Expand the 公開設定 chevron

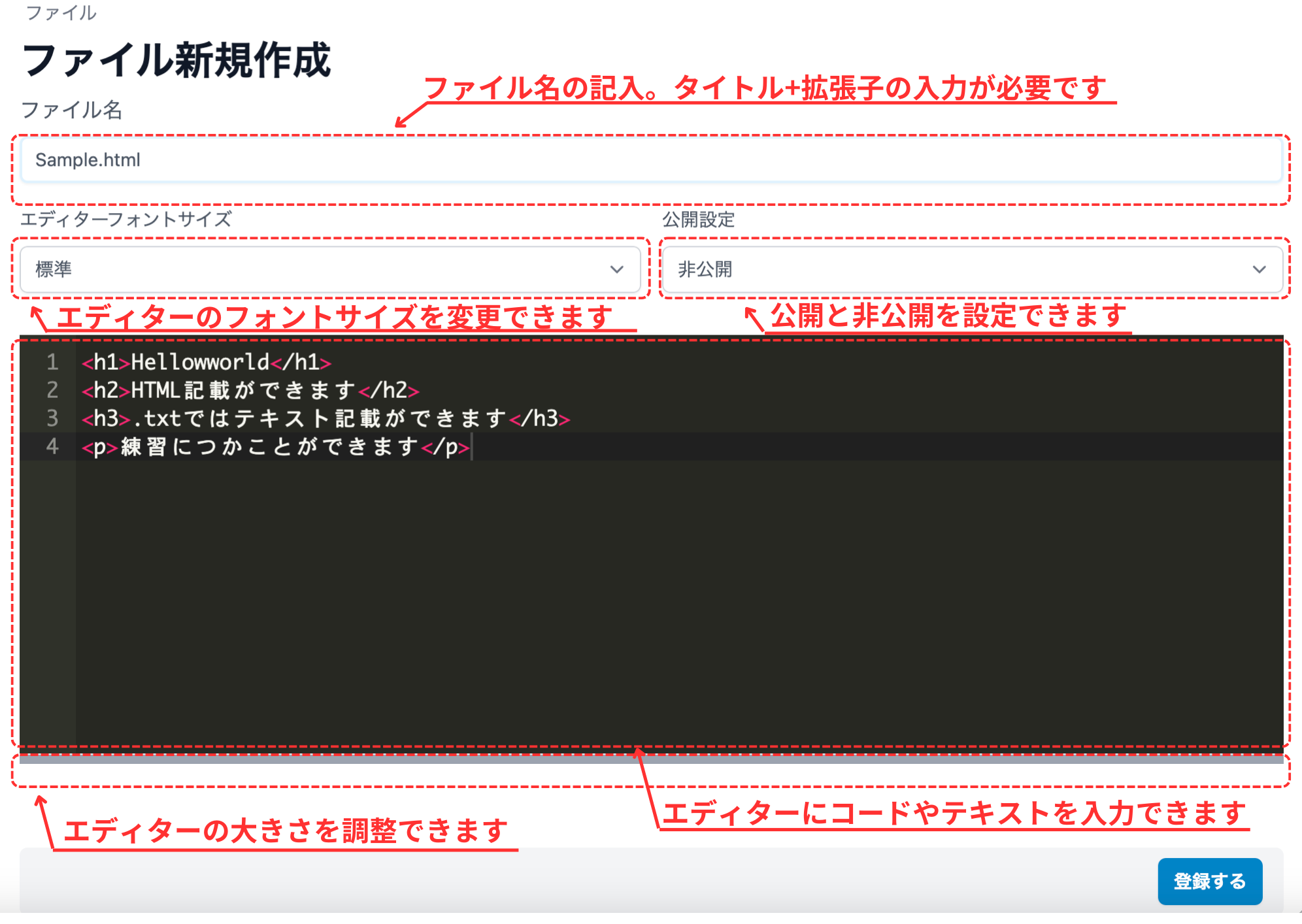tap(1259, 269)
